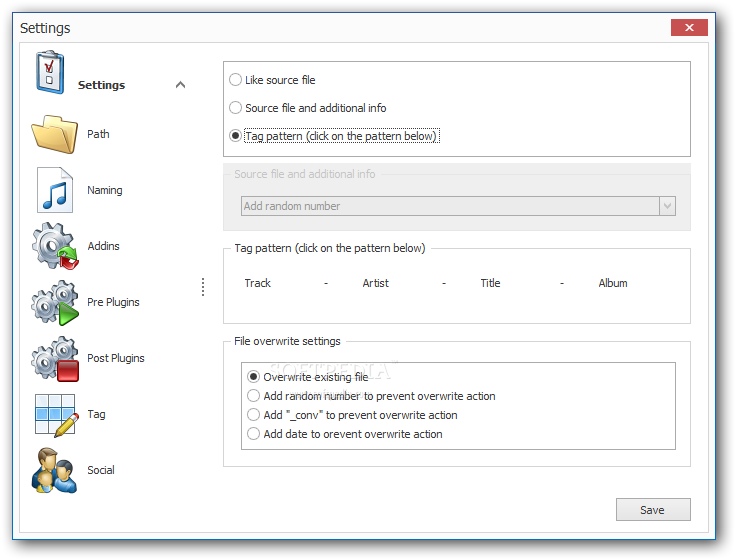Open the Addins gear icon

click(55, 246)
